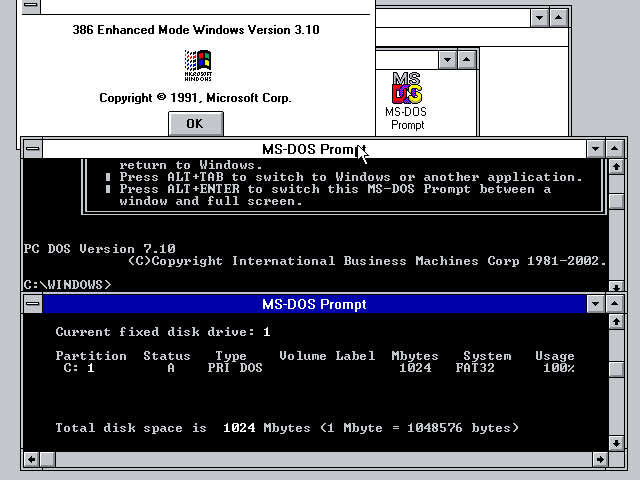Click the 'Volume Label' column header
Screen dimensions: 640x480
(327, 356)
